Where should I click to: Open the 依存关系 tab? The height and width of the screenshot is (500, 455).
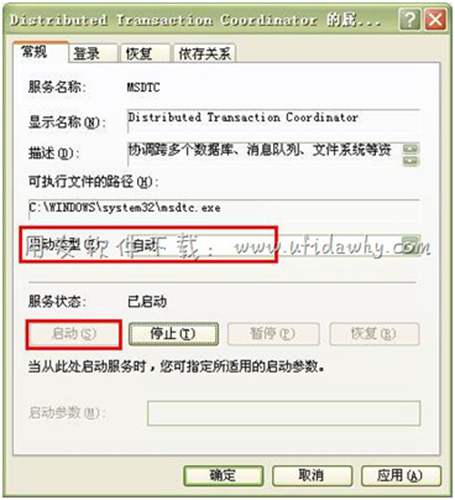204,53
